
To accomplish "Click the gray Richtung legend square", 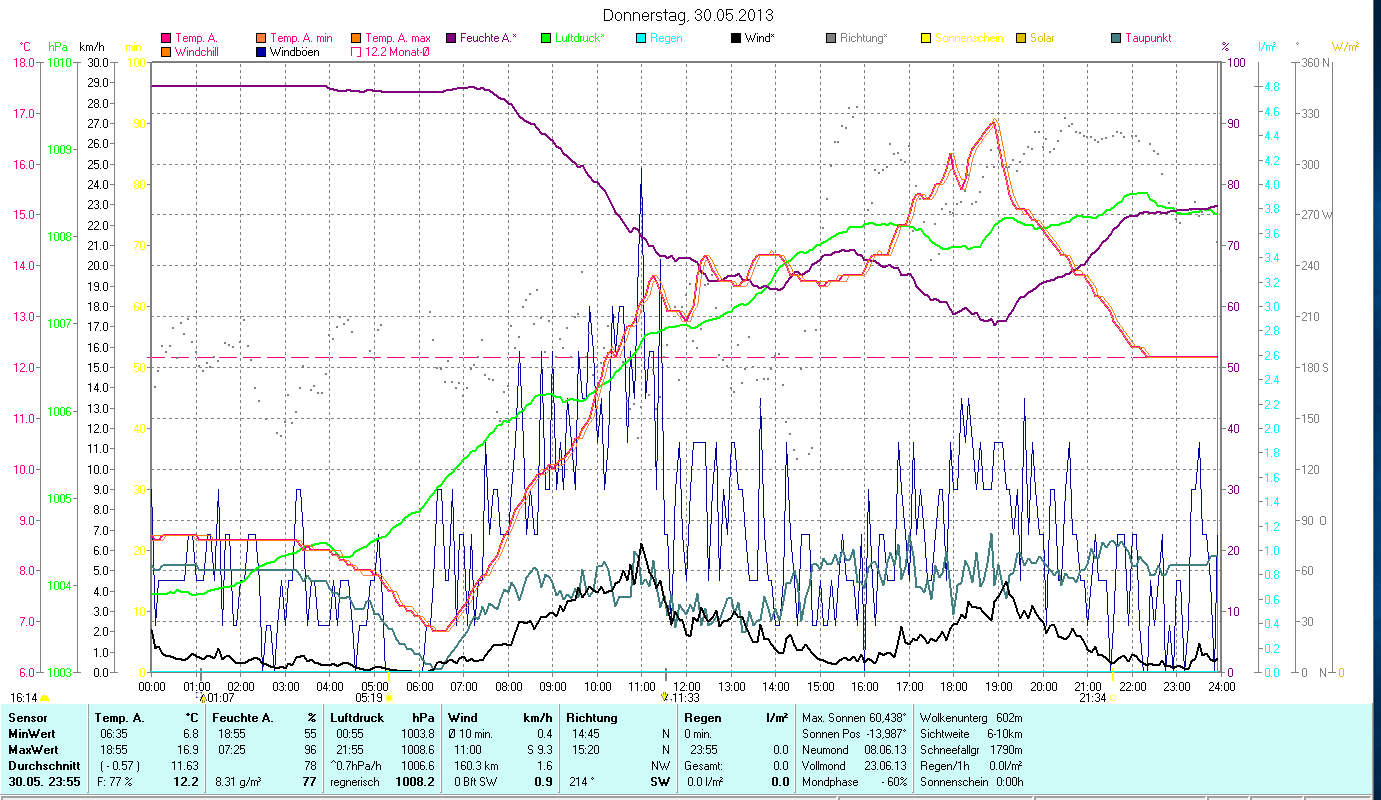I will coord(831,38).
